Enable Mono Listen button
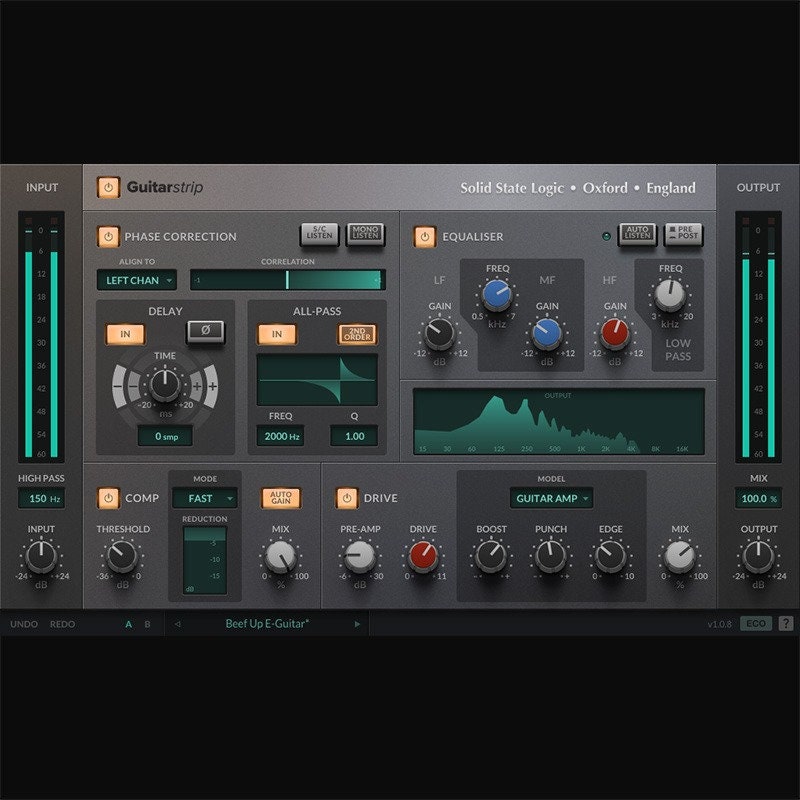 365,234
